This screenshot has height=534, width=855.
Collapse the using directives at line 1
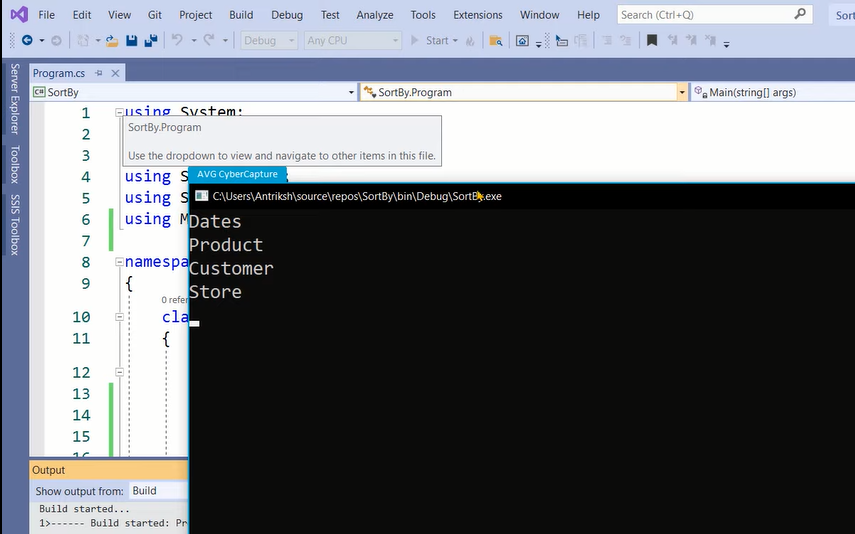(119, 112)
